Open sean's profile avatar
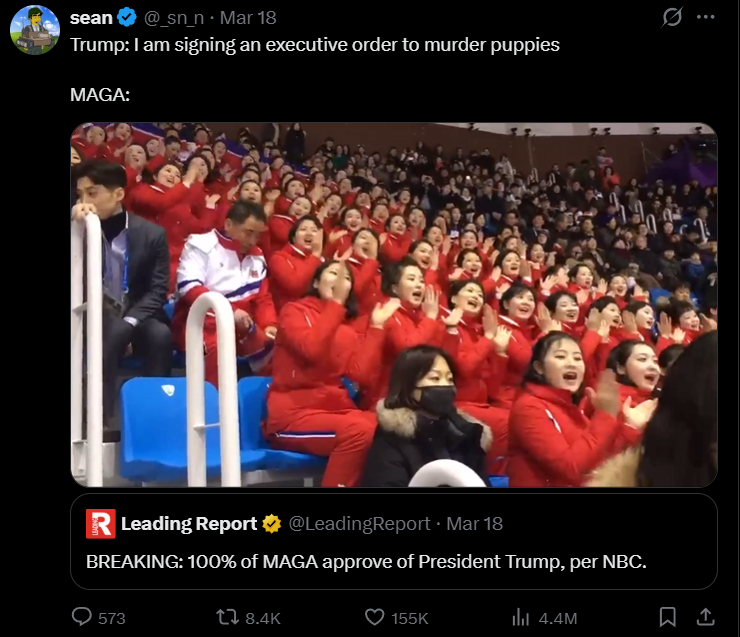This screenshot has width=740, height=637. [x=35, y=30]
